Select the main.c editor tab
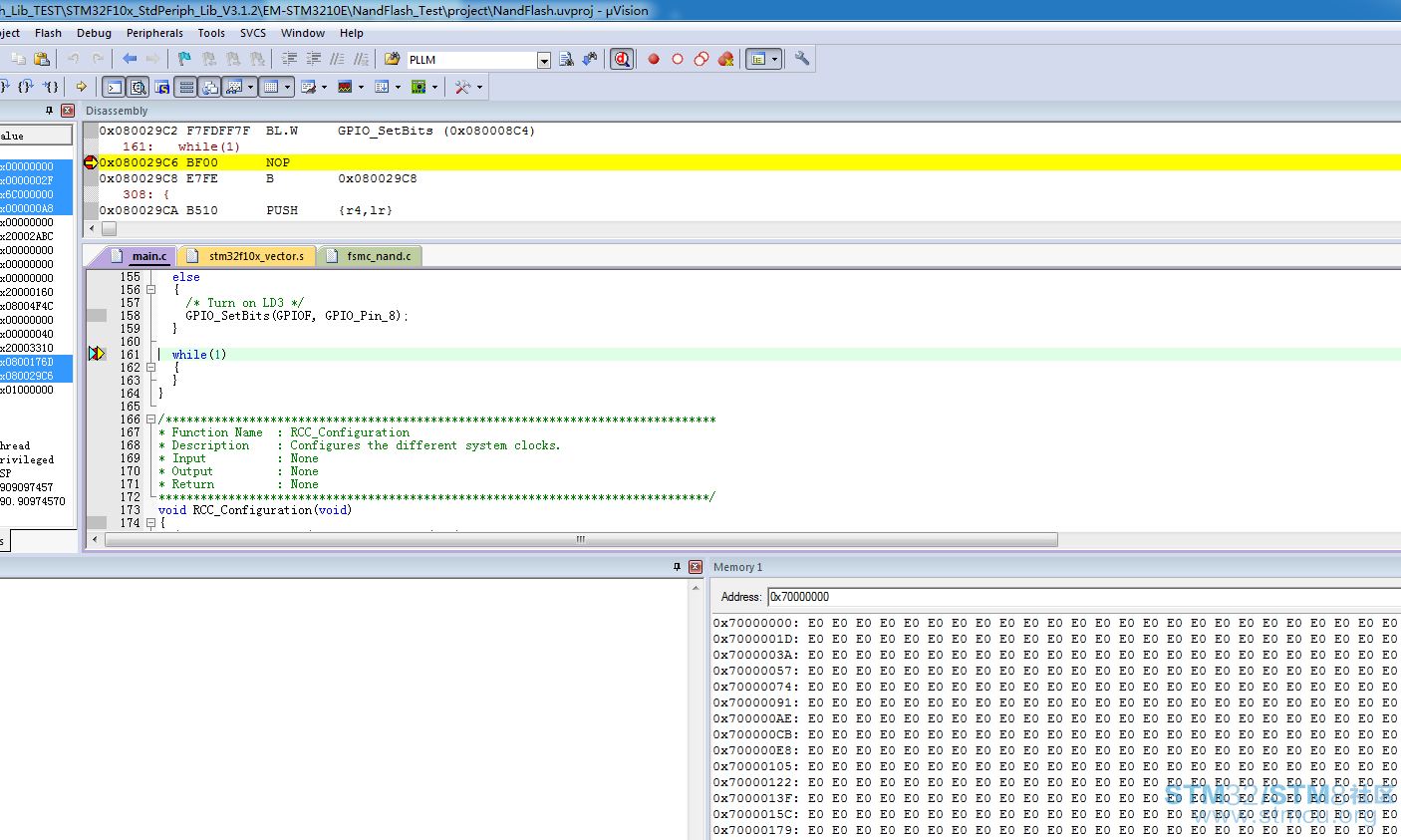The width and height of the screenshot is (1401, 840). tap(140, 256)
